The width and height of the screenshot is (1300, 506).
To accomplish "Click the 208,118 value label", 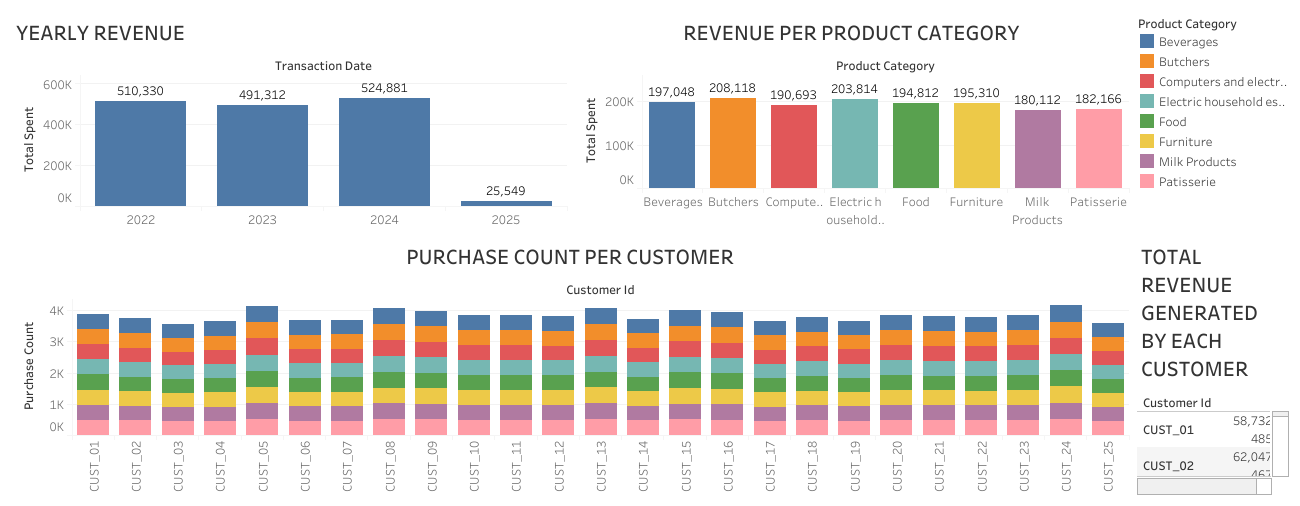I will 733,88.
